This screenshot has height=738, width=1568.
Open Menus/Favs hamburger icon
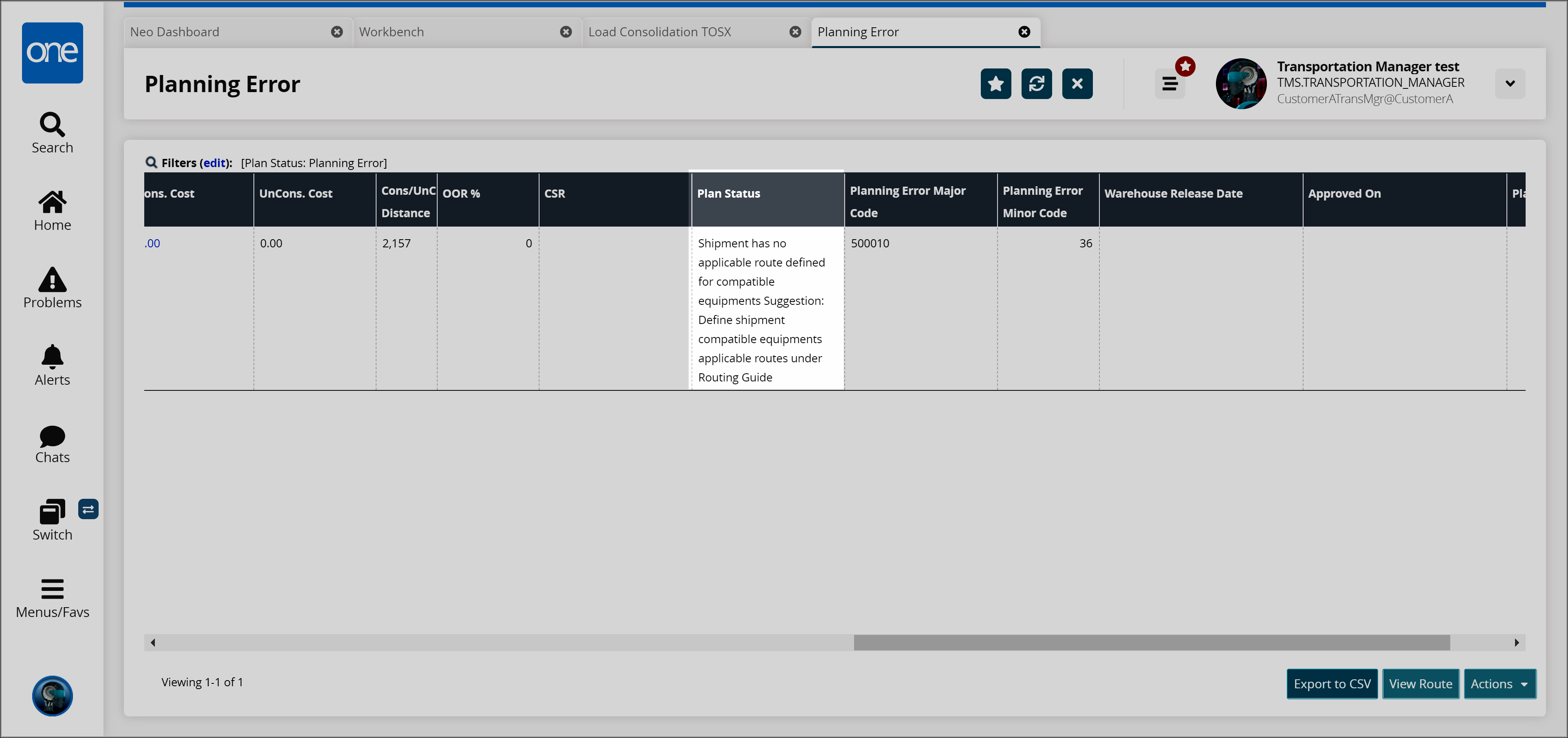[x=52, y=598]
